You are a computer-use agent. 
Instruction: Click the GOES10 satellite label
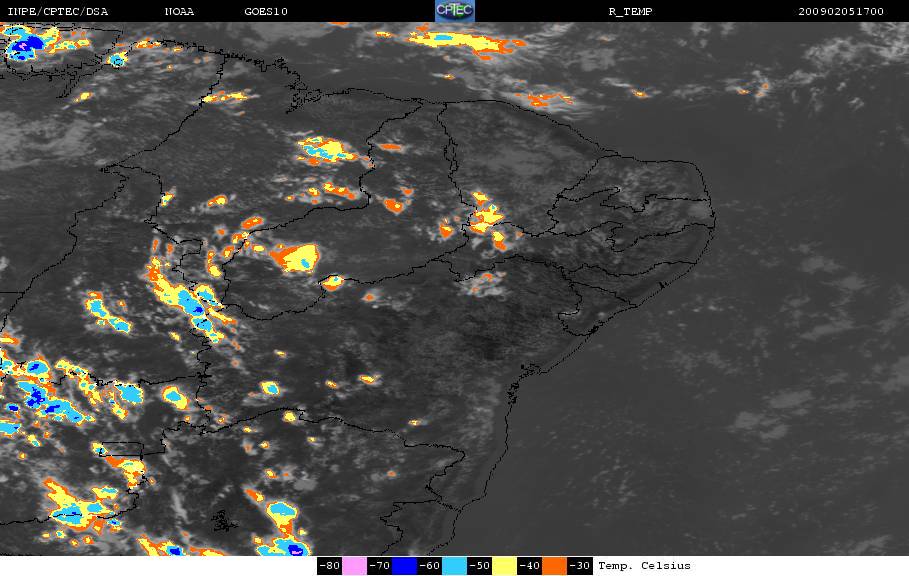click(x=266, y=12)
